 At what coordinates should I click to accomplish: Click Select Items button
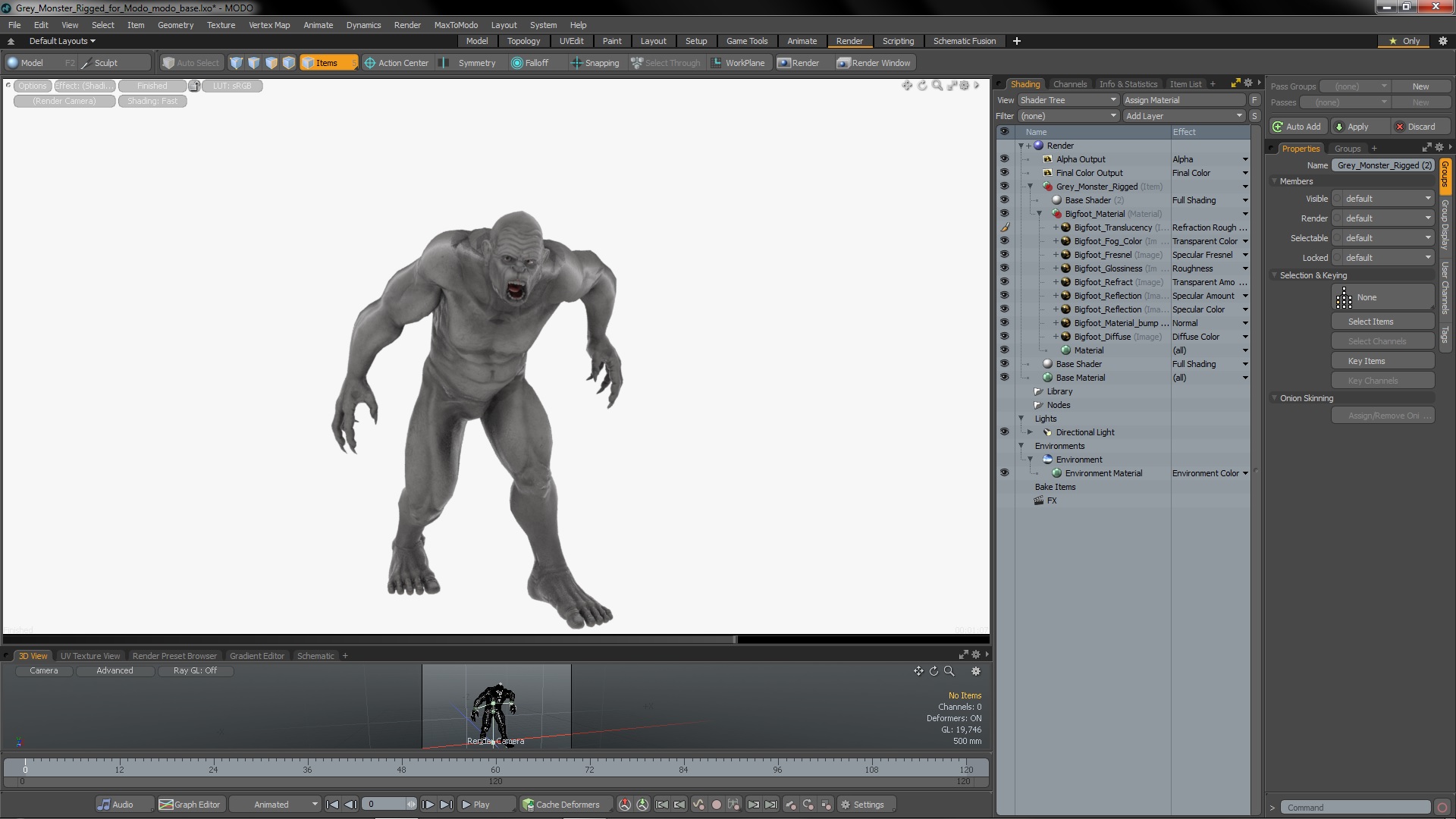[1383, 322]
